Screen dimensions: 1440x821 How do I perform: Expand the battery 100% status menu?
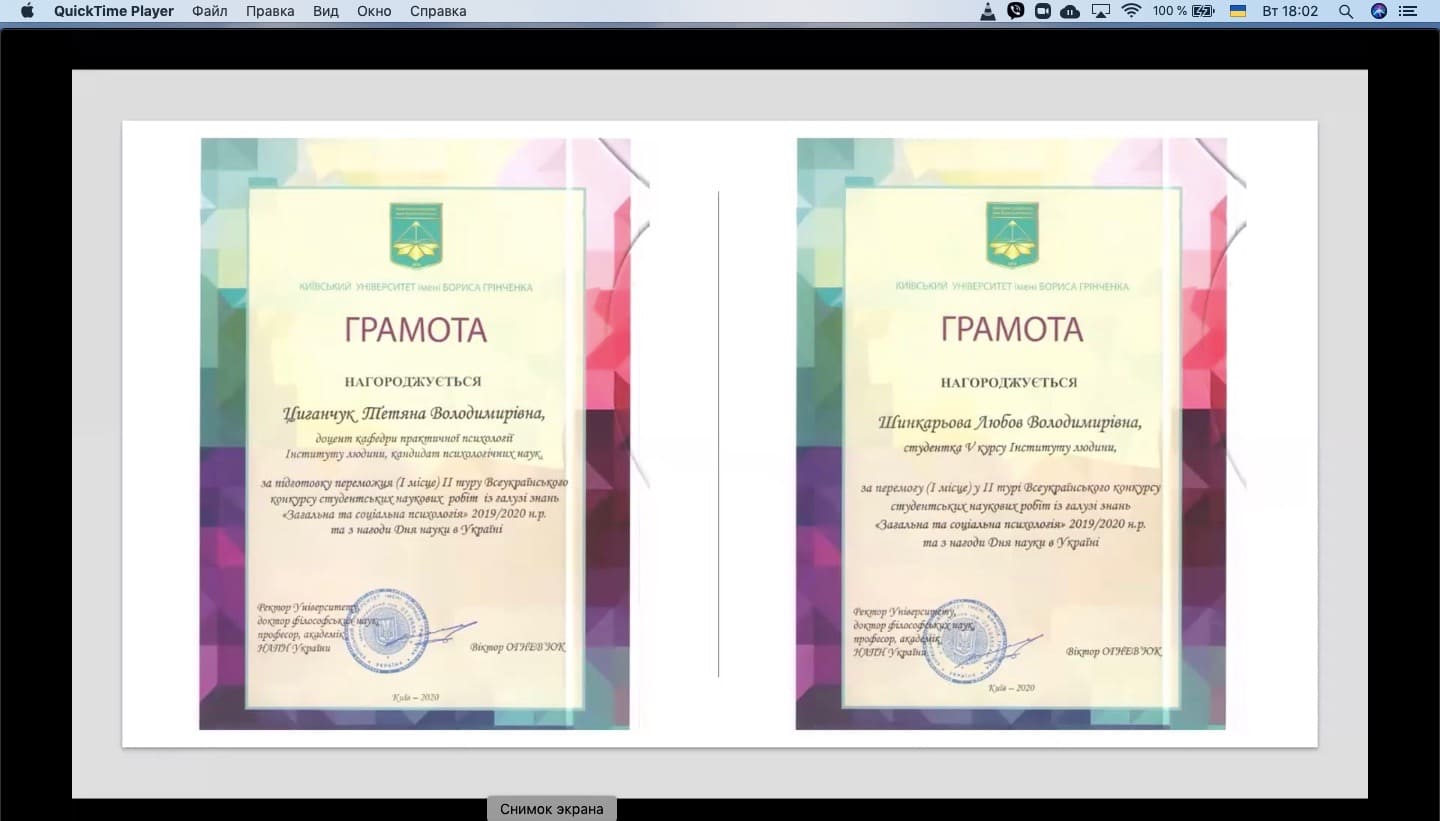[1183, 11]
